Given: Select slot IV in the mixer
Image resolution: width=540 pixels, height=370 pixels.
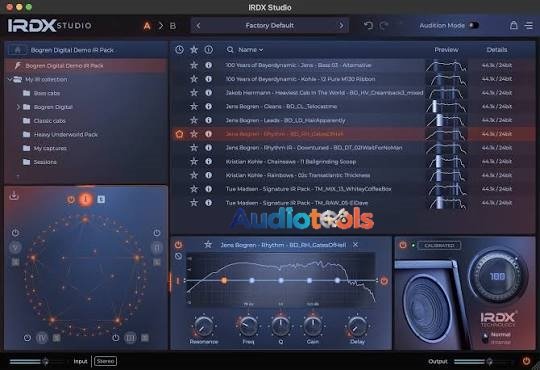Looking at the screenshot, I should 42,338.
